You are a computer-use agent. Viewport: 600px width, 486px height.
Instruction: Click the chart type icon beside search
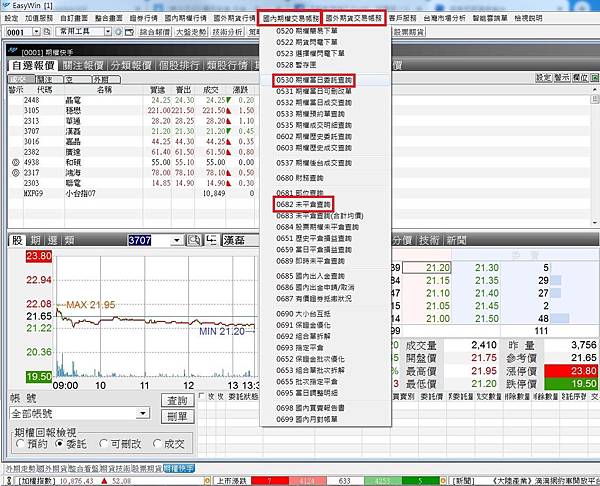211,240
